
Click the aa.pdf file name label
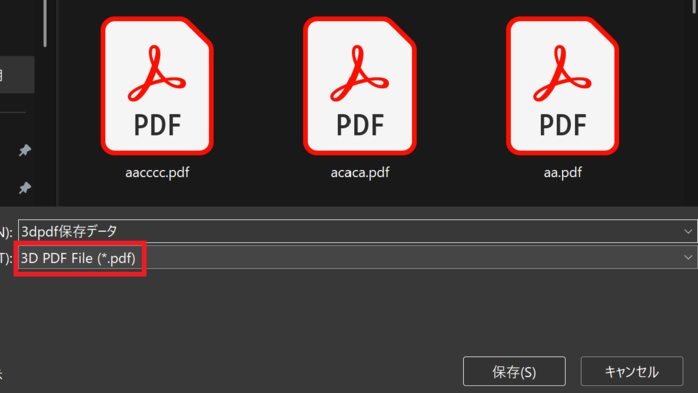pos(563,173)
